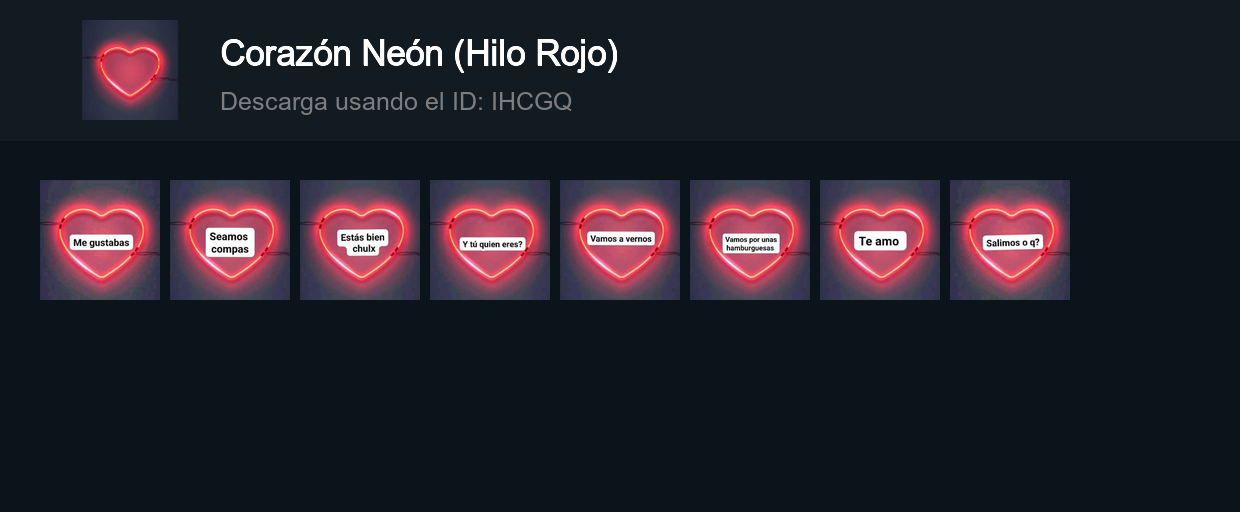Open the "Salimos o q?" heart sticker
This screenshot has height=512, width=1240.
(x=1010, y=240)
